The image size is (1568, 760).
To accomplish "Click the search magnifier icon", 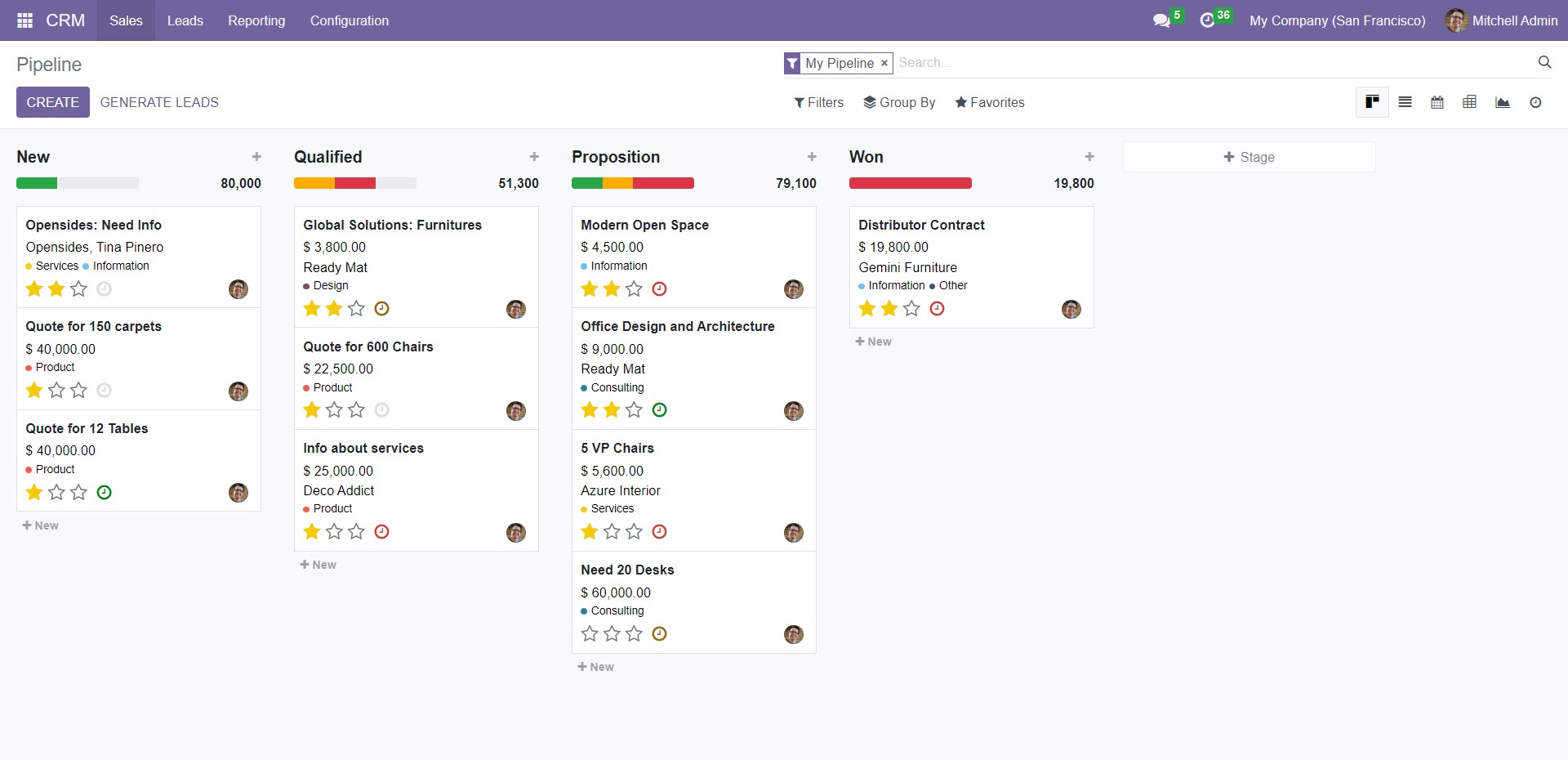I will 1544,62.
